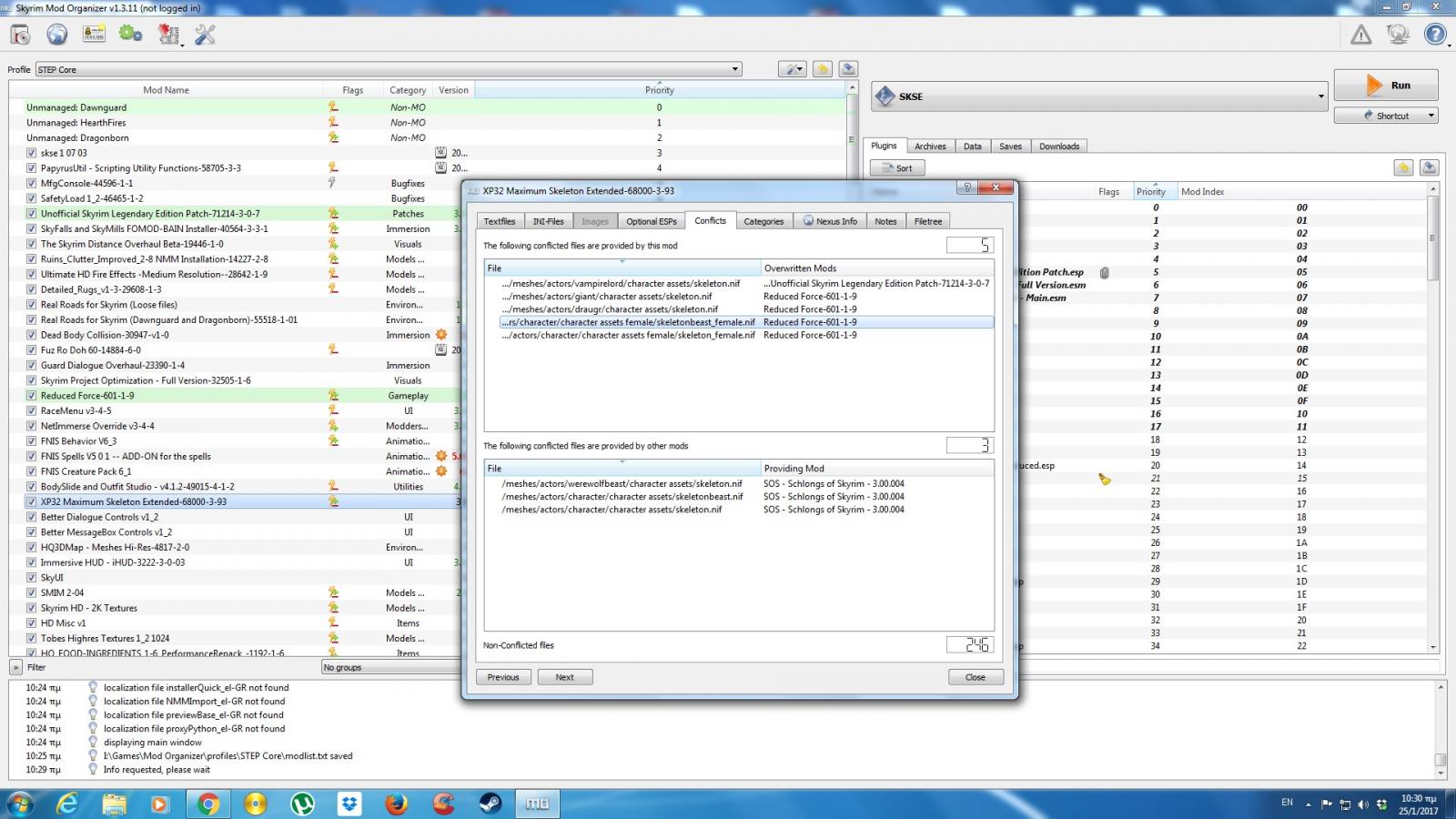Open Steam from the taskbar

tap(490, 804)
